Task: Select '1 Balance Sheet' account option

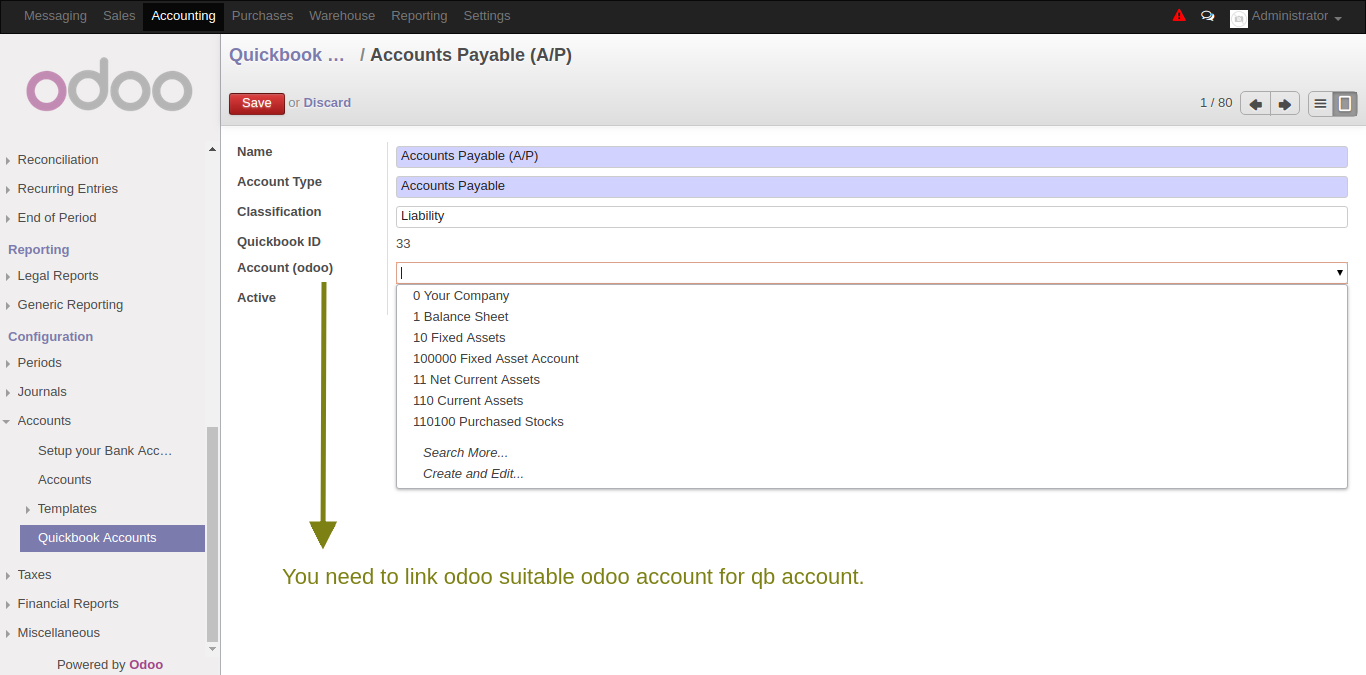Action: click(x=460, y=317)
